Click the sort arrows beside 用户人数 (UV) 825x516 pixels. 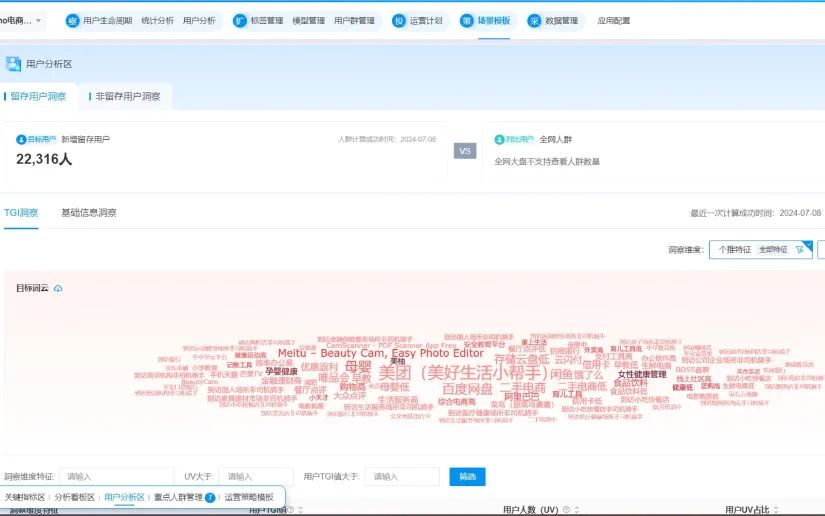click(x=577, y=509)
